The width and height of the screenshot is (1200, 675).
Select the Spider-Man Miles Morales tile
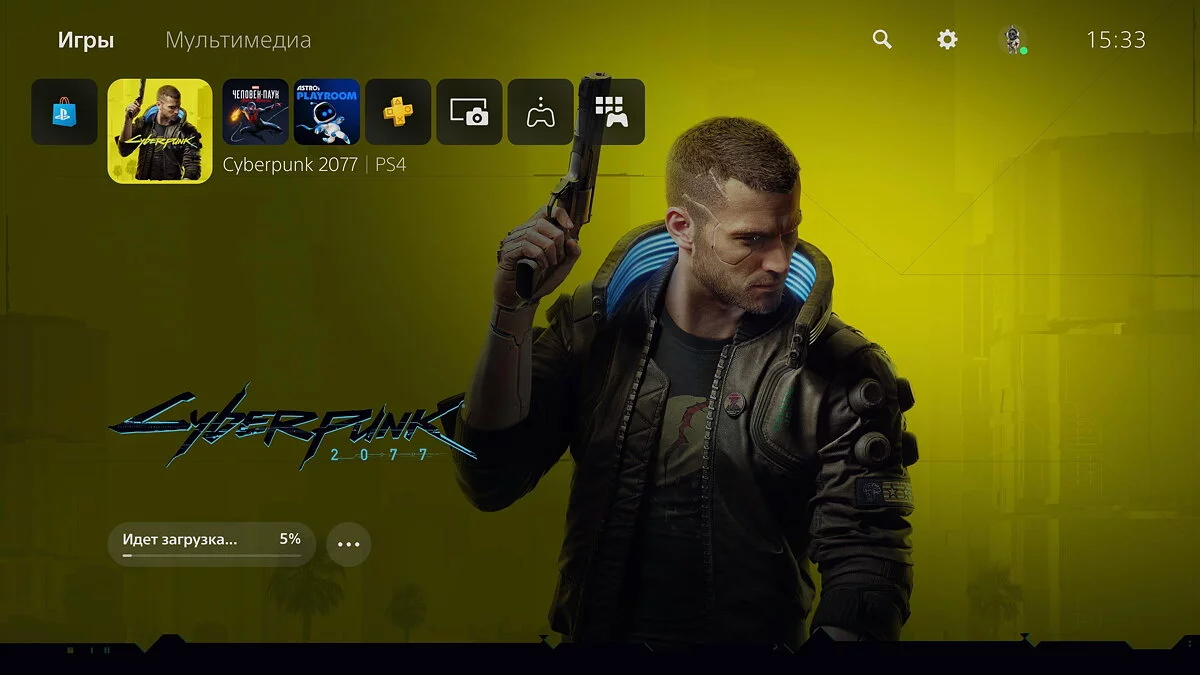coord(256,112)
